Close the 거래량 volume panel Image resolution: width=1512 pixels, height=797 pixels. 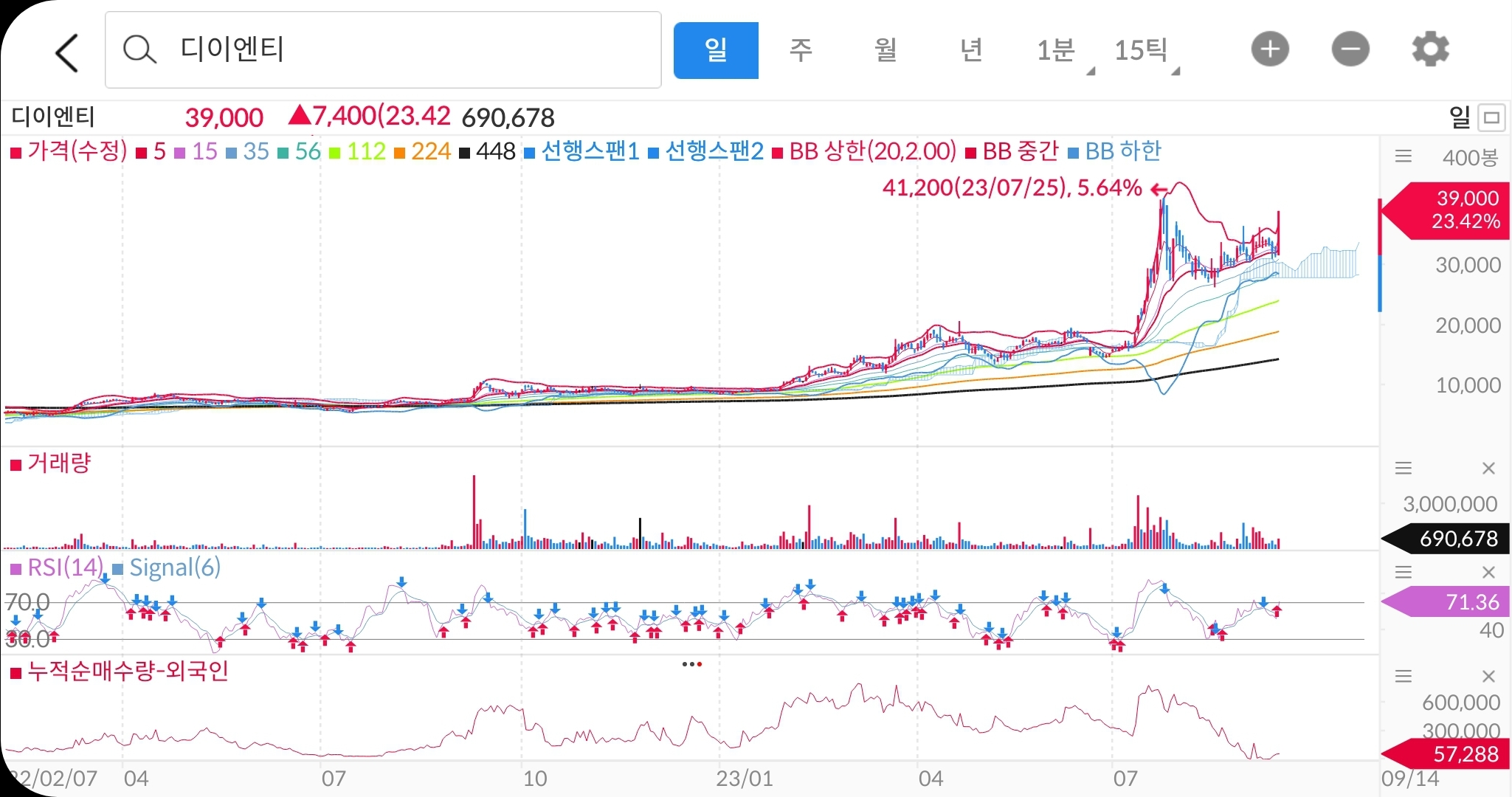pos(1488,468)
